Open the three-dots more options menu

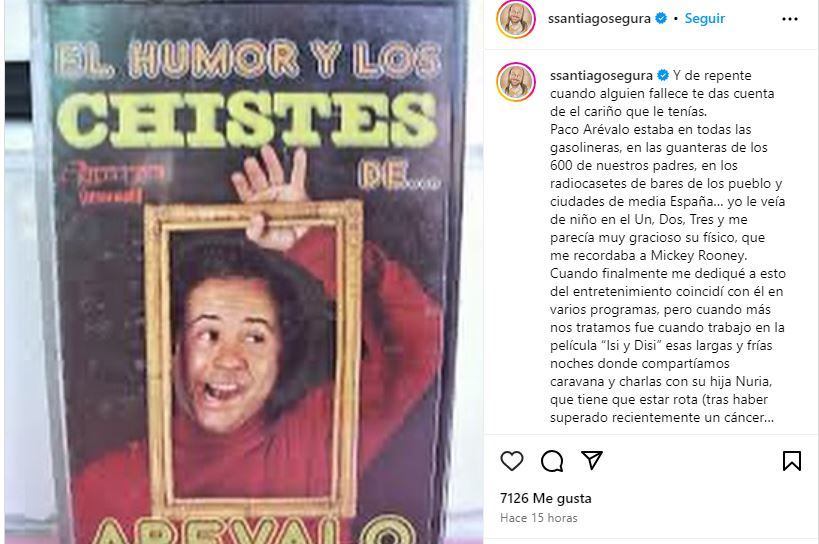[790, 19]
